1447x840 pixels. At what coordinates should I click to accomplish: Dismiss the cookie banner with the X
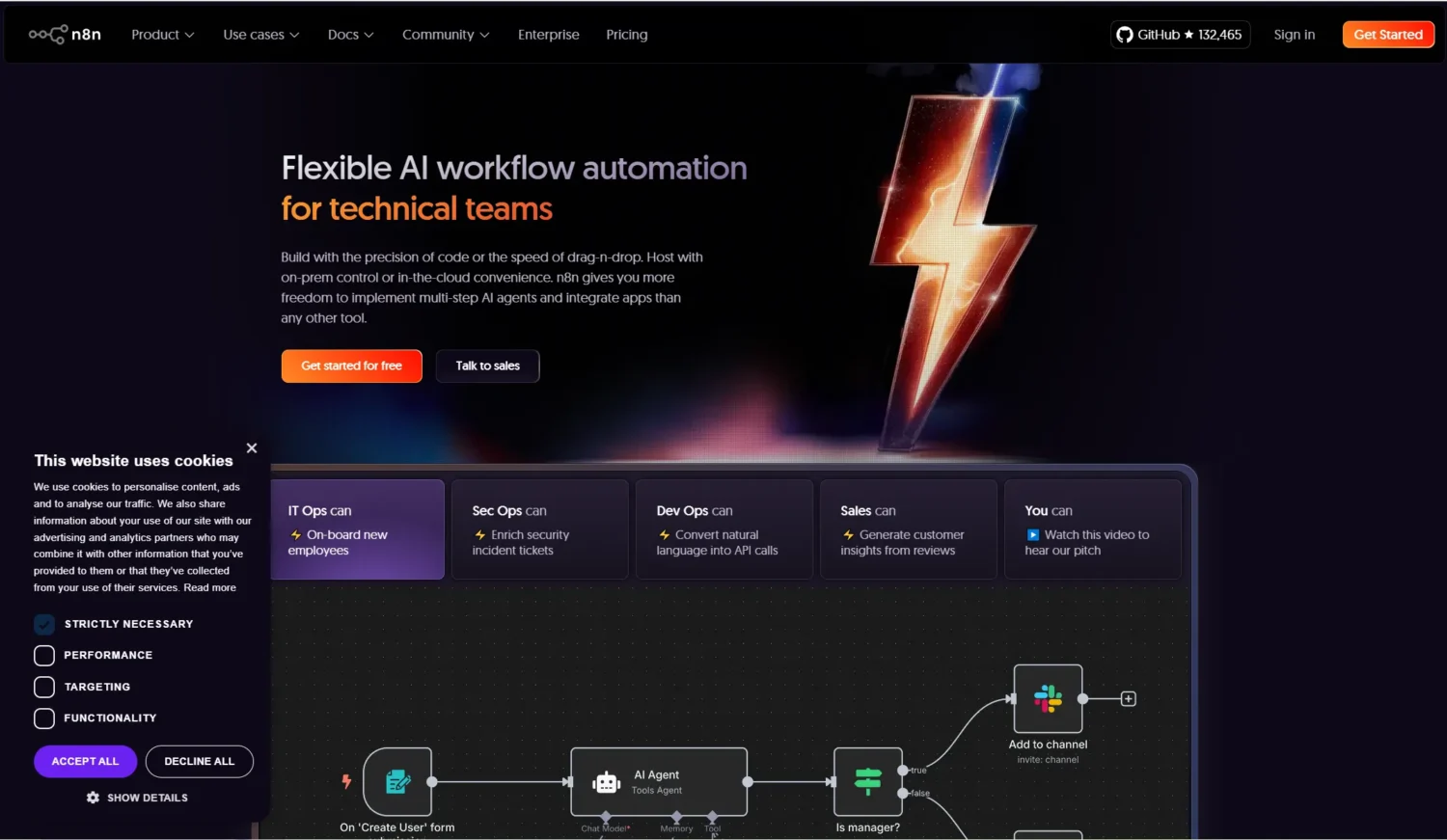click(252, 447)
